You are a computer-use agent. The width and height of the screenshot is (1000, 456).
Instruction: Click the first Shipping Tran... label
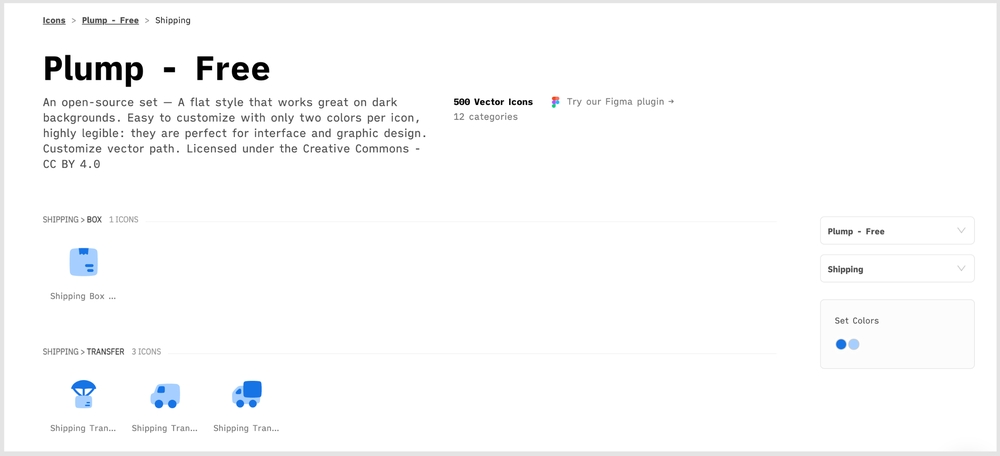click(x=84, y=429)
